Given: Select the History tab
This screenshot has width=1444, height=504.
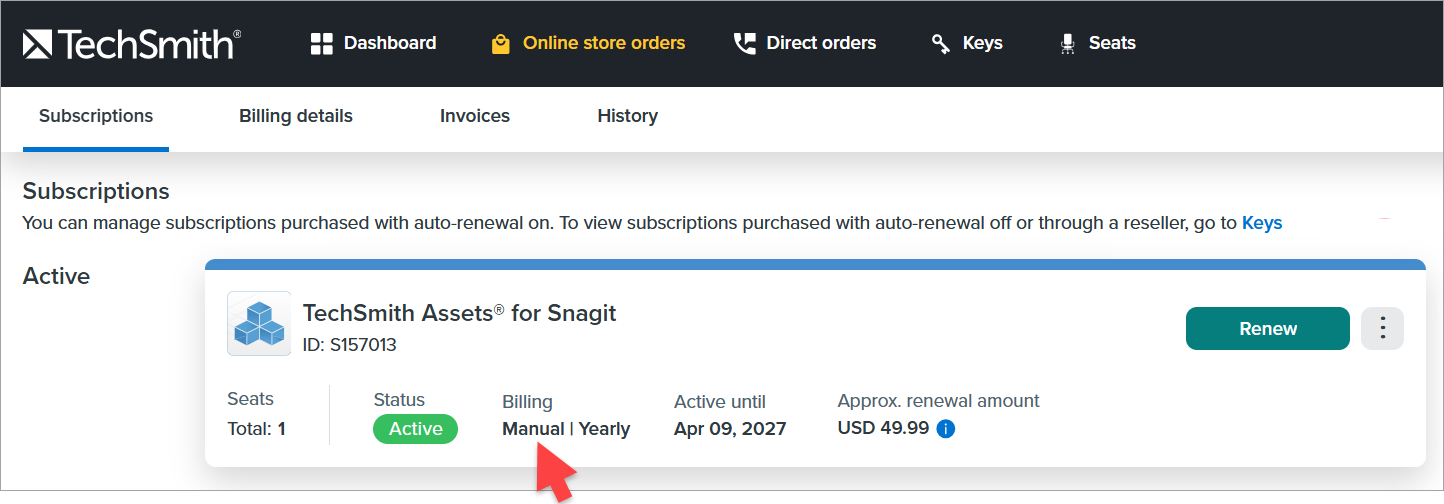Looking at the screenshot, I should 627,116.
